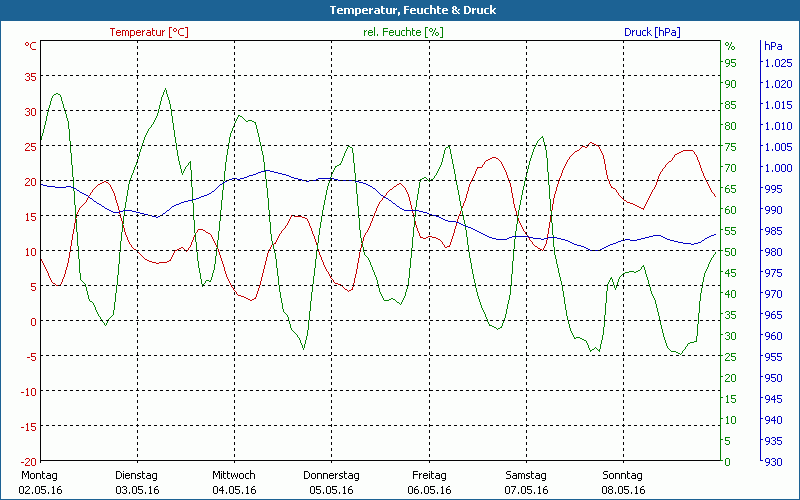Click the date '05.05.16'
Screen dimensions: 800x500
[331, 490]
